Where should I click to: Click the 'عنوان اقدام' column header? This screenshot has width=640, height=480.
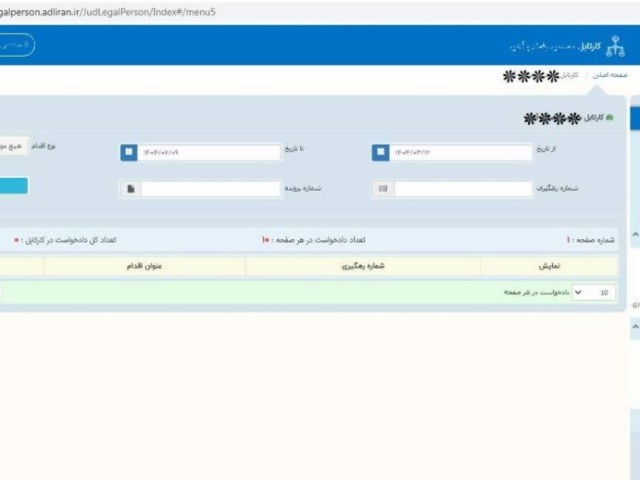coord(145,266)
